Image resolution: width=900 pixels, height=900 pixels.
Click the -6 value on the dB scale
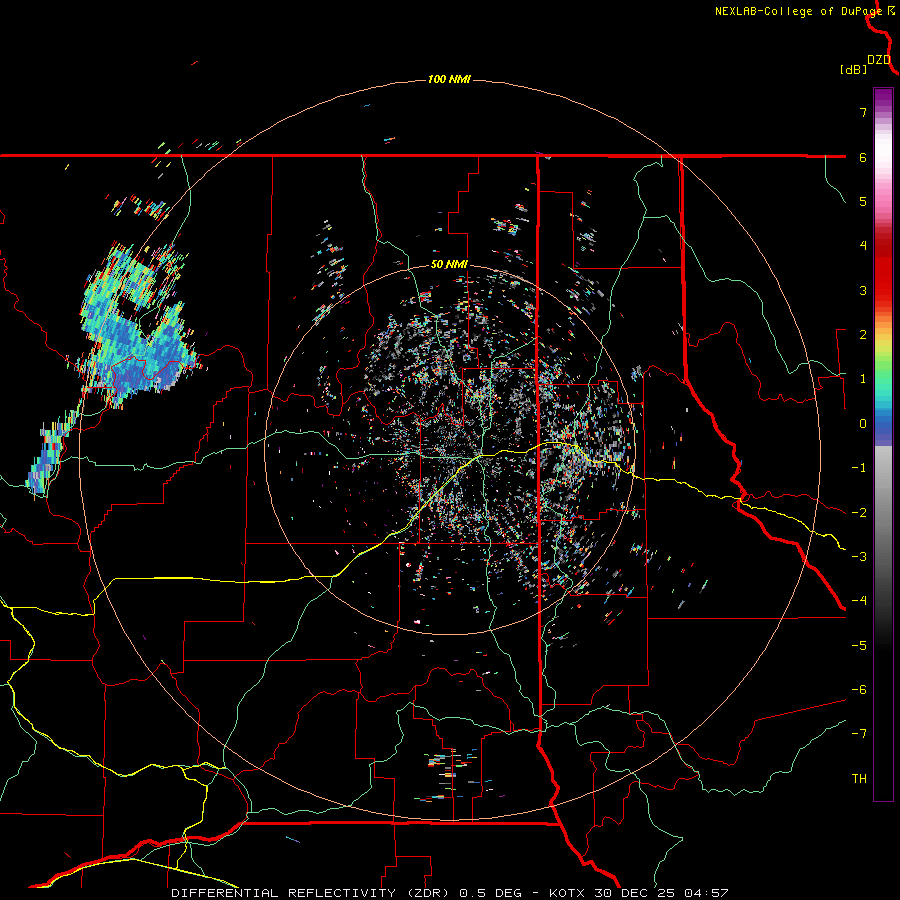tap(859, 690)
